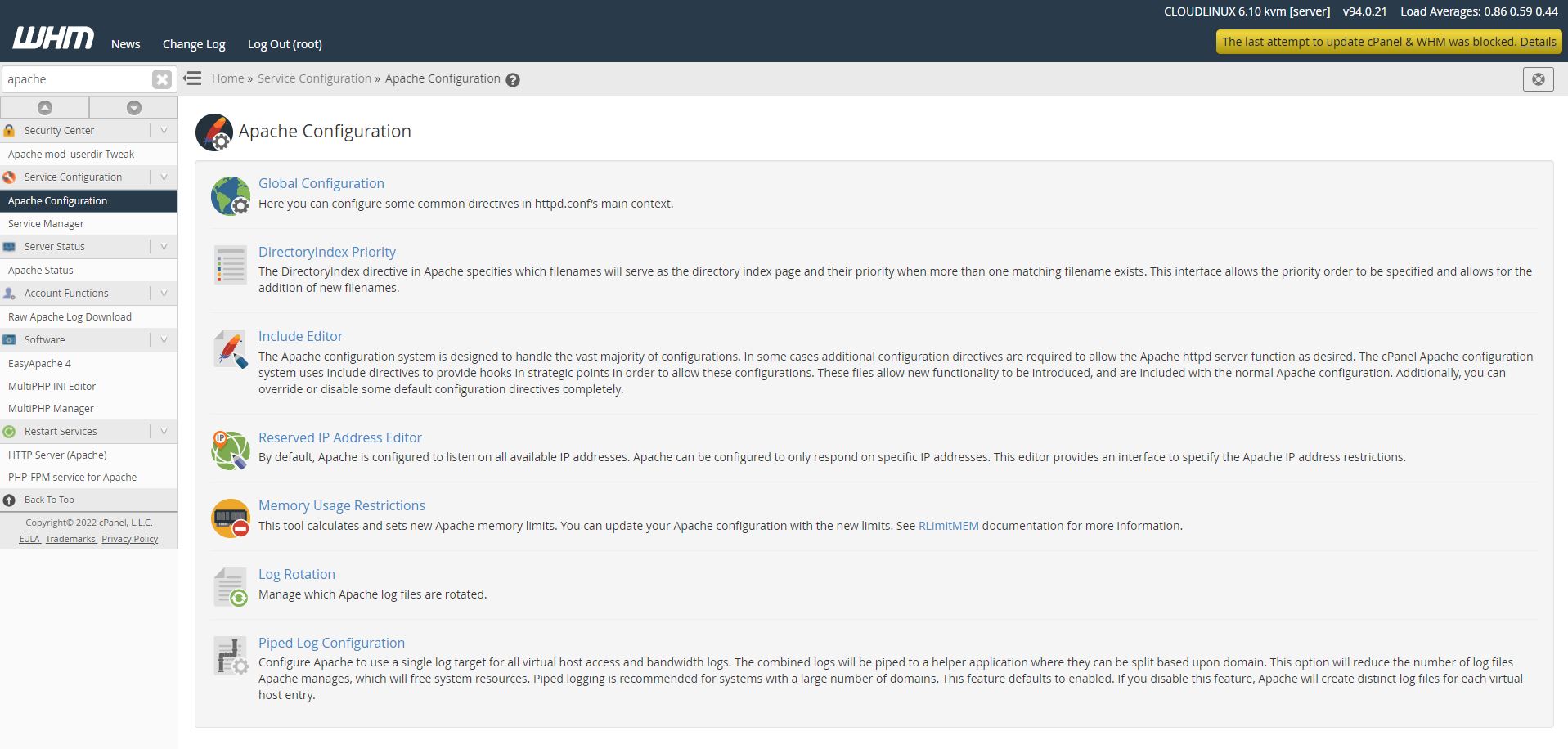Collapse the Server Status section chevron
This screenshot has height=749, width=1568.
[164, 247]
